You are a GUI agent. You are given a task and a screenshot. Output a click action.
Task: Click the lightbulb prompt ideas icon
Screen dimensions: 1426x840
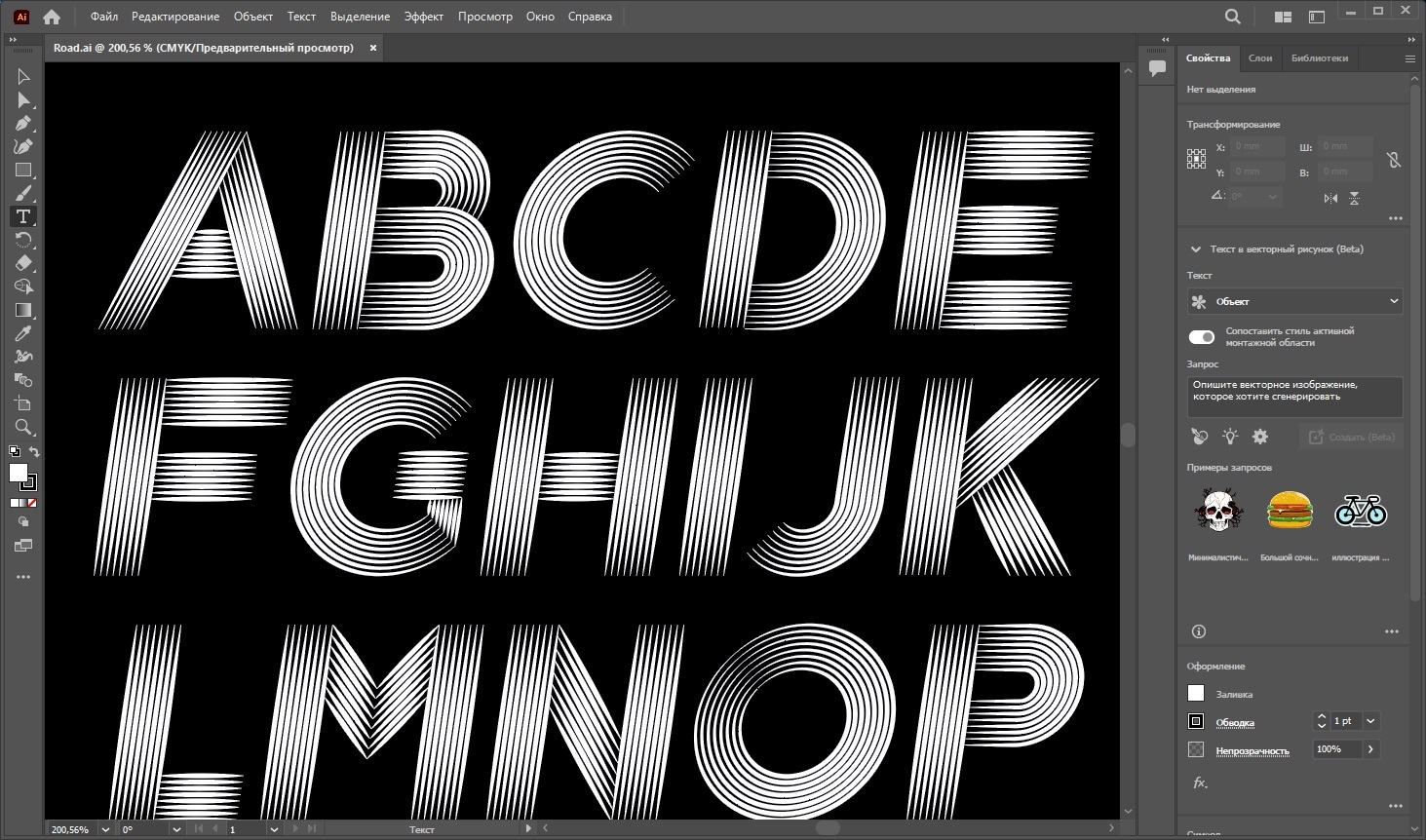(1230, 437)
